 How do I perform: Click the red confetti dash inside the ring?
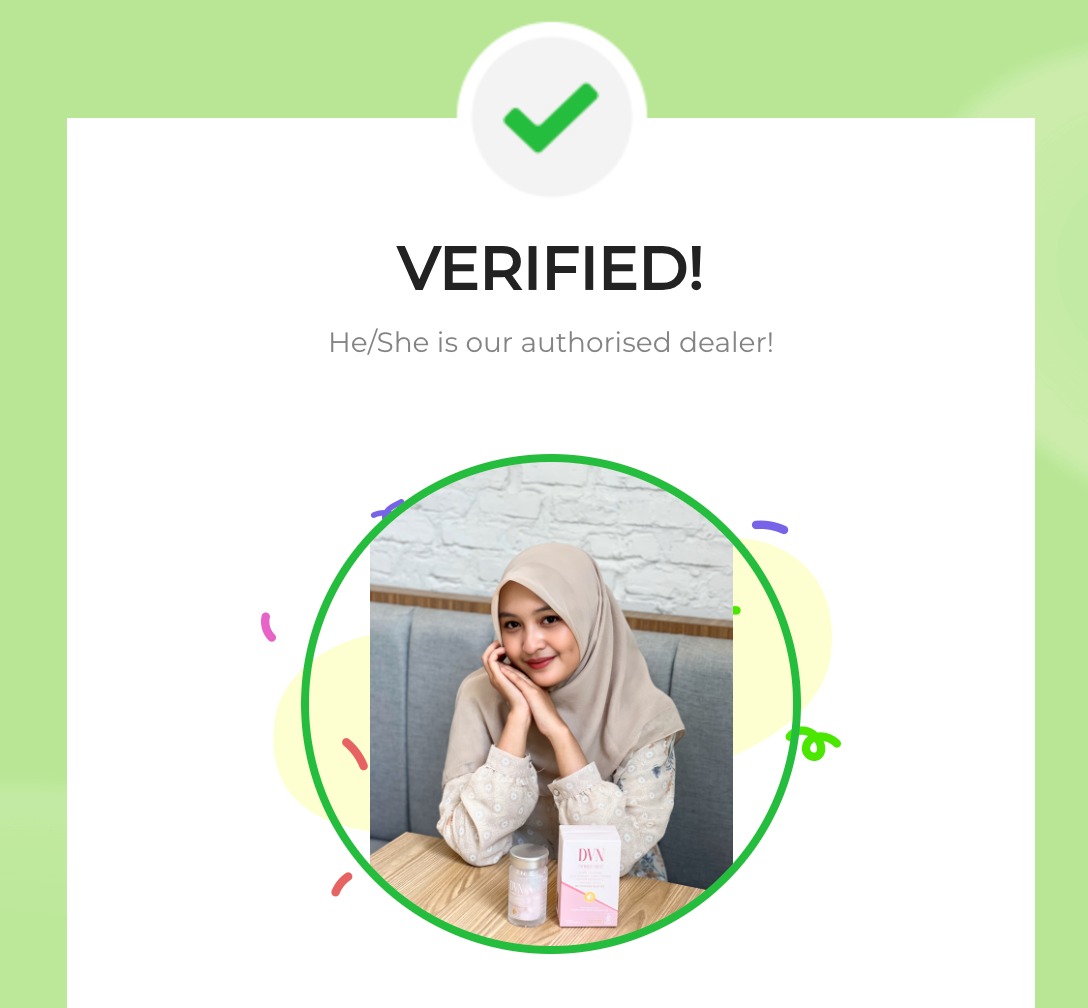click(355, 754)
